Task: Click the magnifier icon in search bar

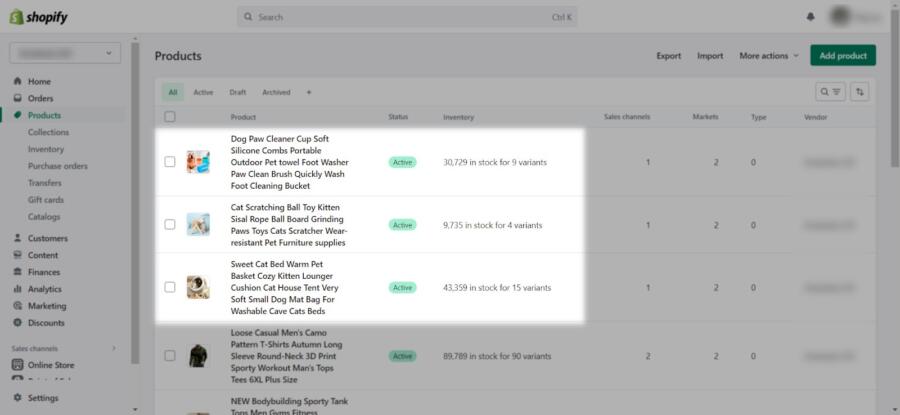Action: [248, 17]
